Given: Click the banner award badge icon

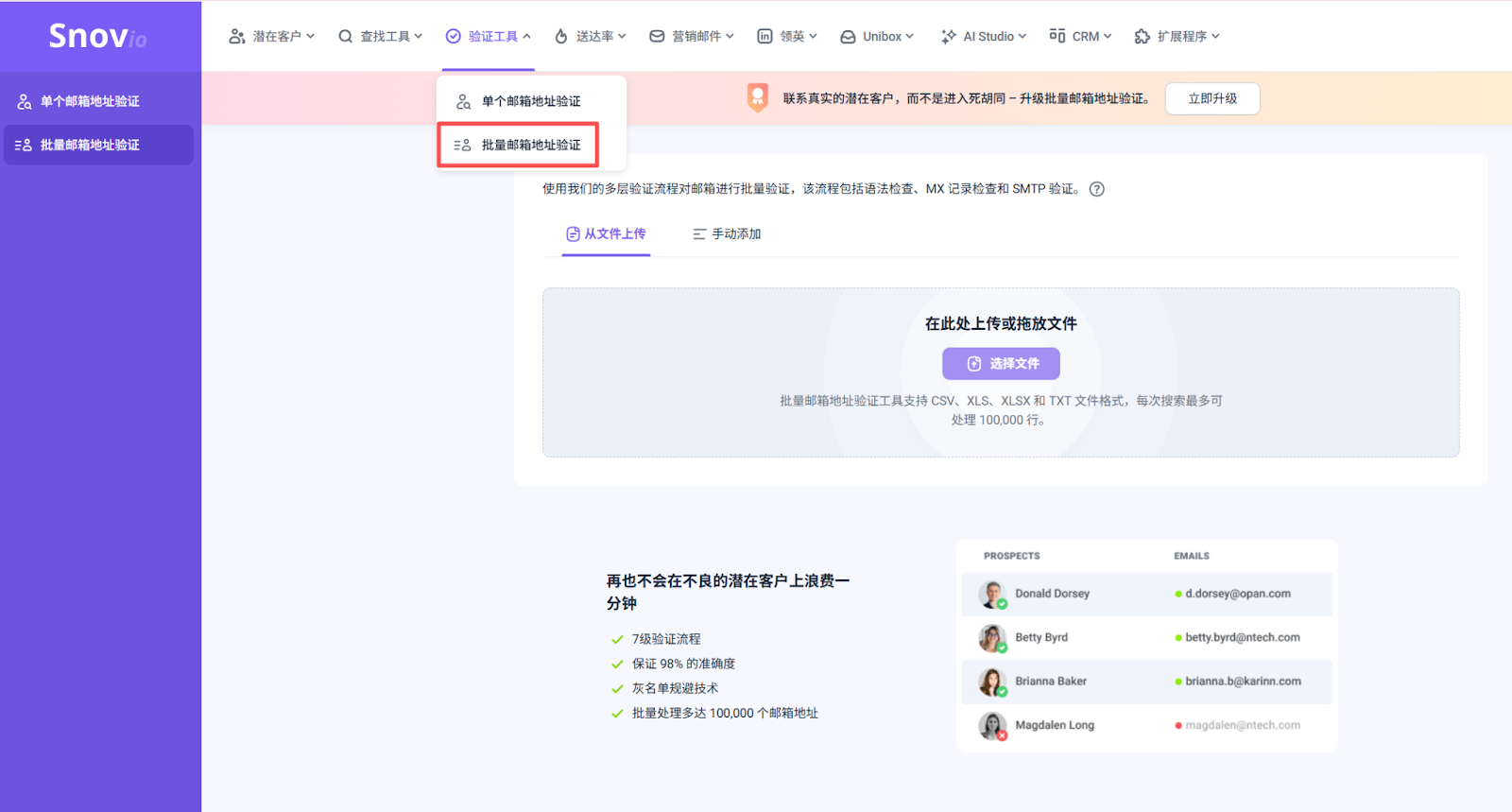Looking at the screenshot, I should 757,97.
